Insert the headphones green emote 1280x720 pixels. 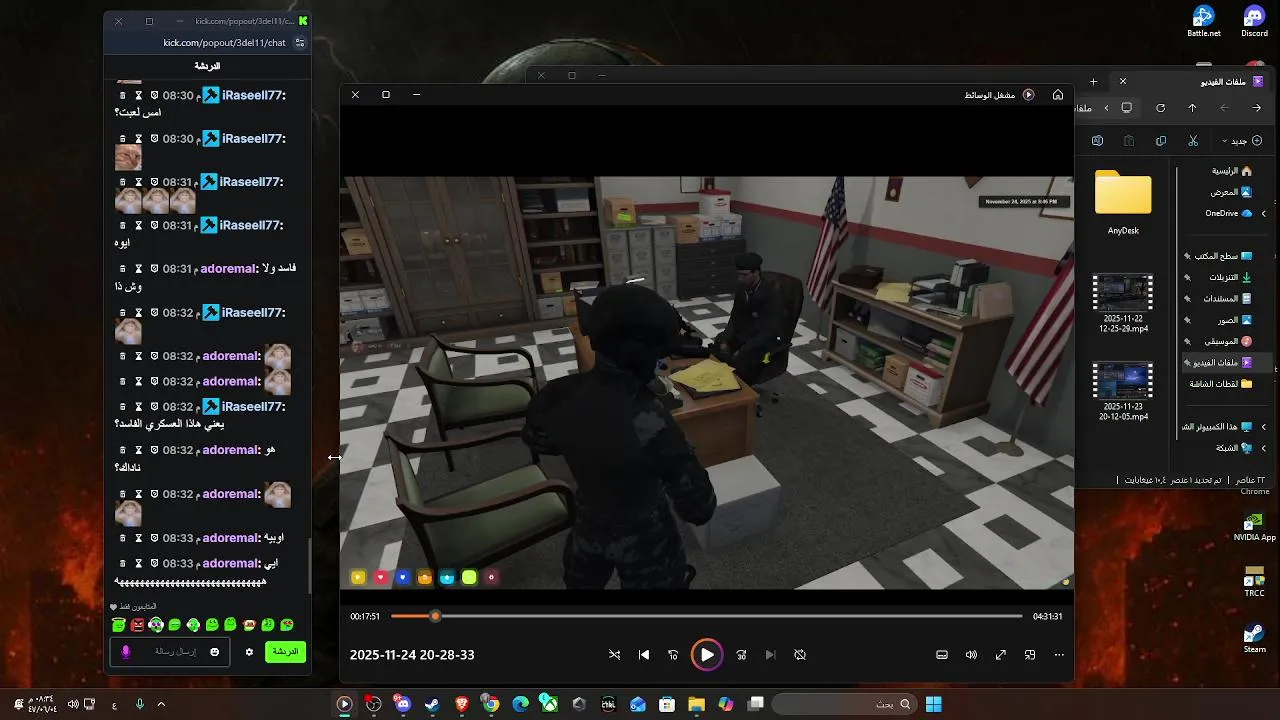point(156,625)
